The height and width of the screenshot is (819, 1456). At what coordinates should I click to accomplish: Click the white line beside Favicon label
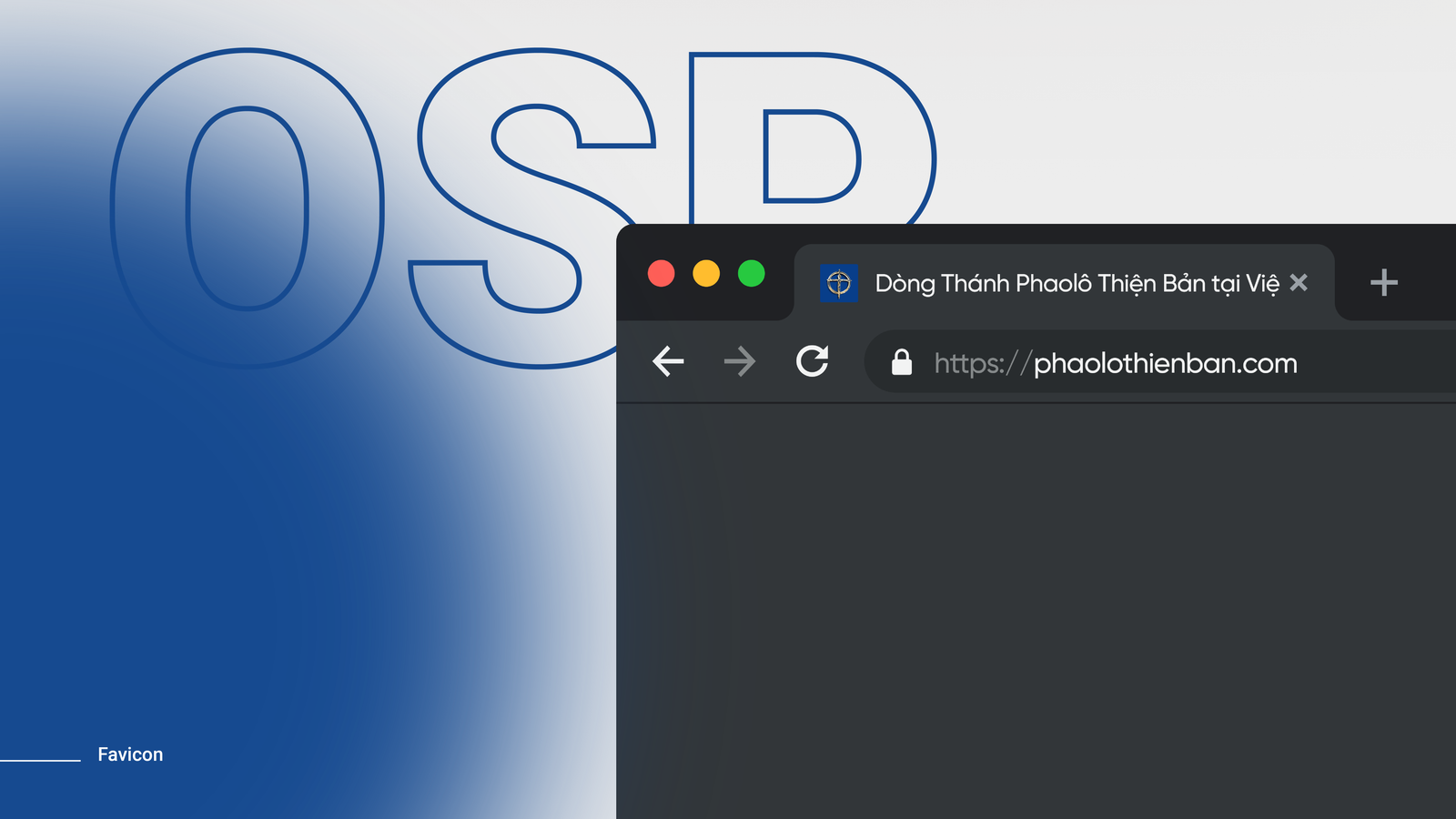coord(40,760)
